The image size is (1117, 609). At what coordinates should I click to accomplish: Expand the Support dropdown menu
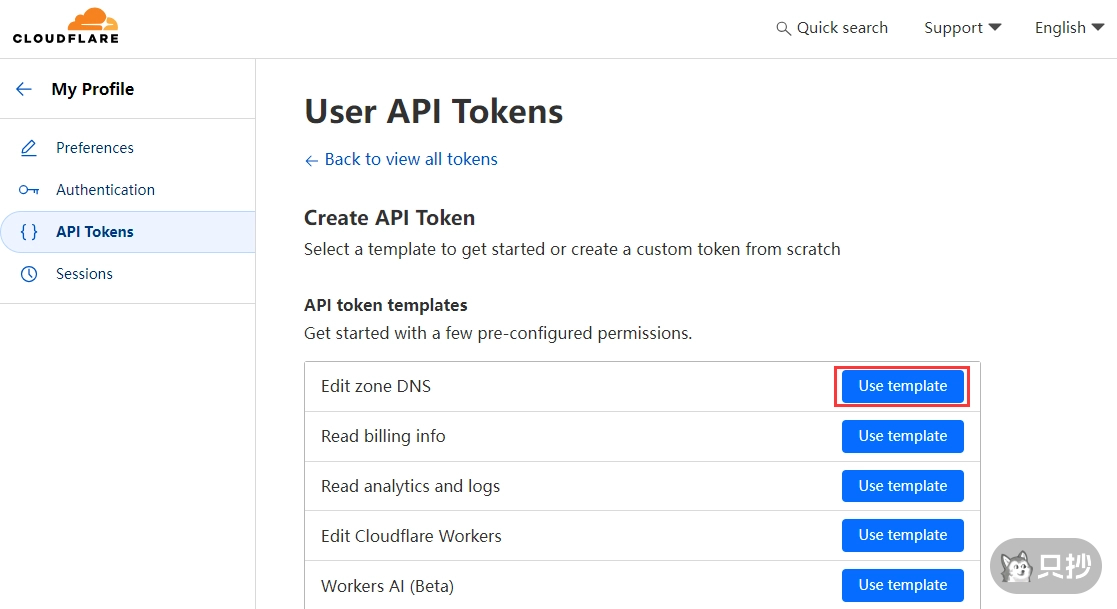pos(962,28)
